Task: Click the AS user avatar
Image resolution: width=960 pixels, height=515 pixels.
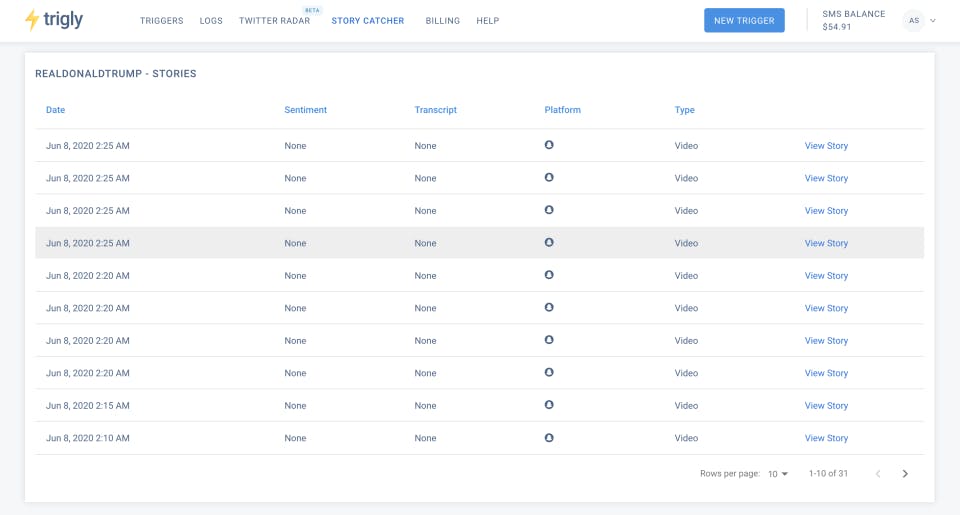Action: click(x=914, y=20)
